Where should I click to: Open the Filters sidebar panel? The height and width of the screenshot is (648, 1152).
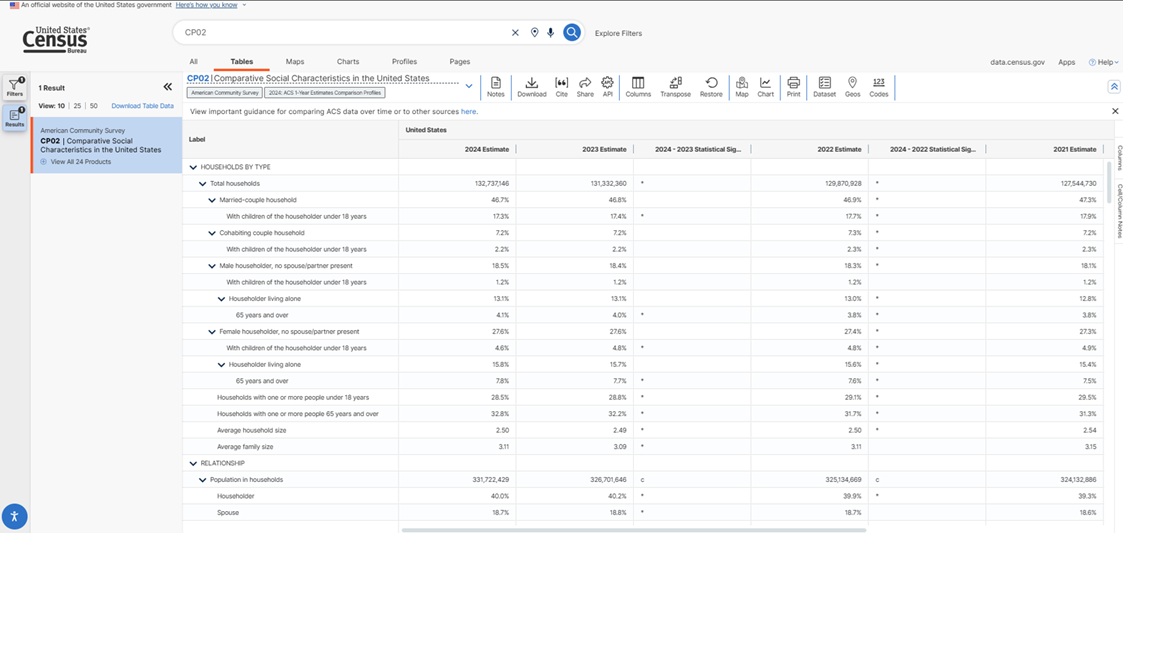coord(15,87)
